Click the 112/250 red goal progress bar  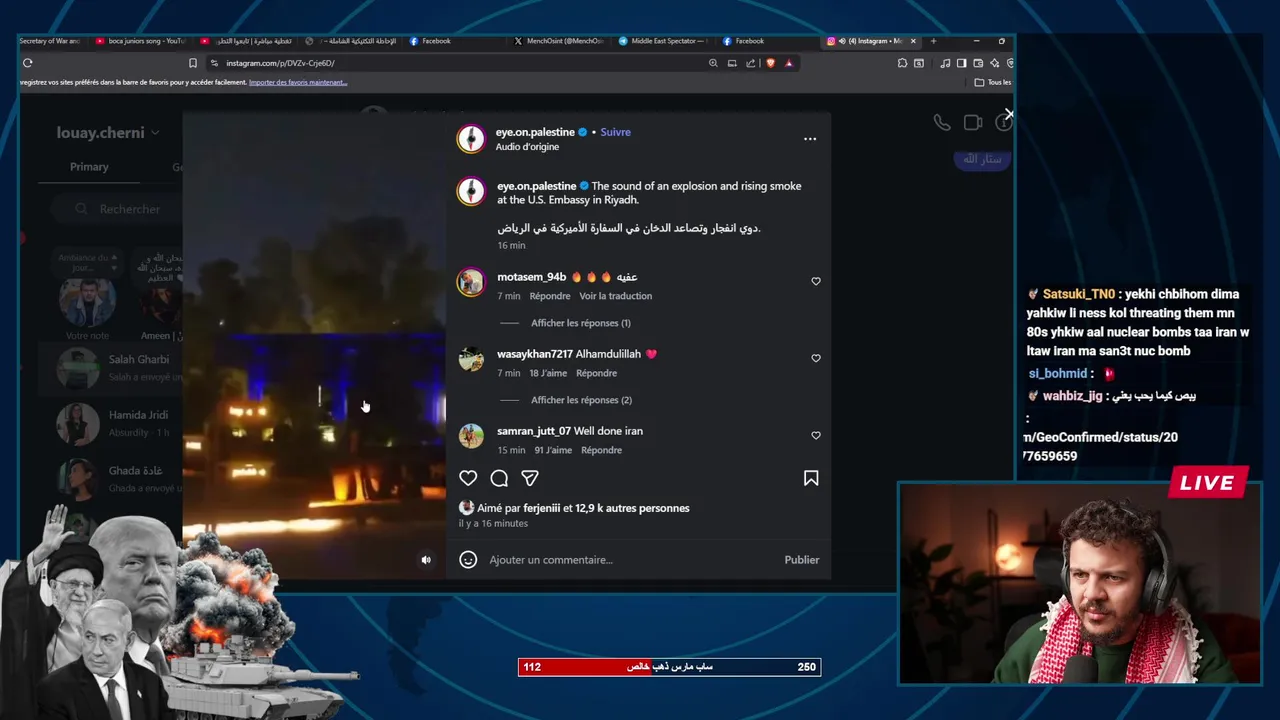click(669, 667)
